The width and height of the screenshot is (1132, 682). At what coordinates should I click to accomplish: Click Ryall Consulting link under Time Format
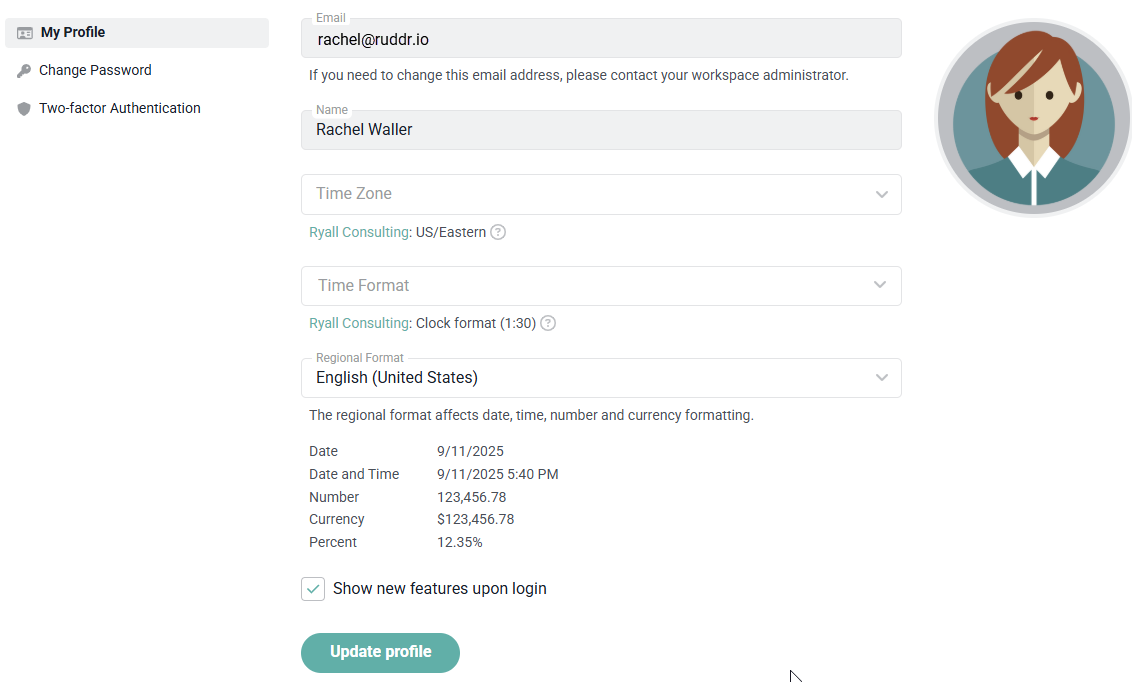359,323
